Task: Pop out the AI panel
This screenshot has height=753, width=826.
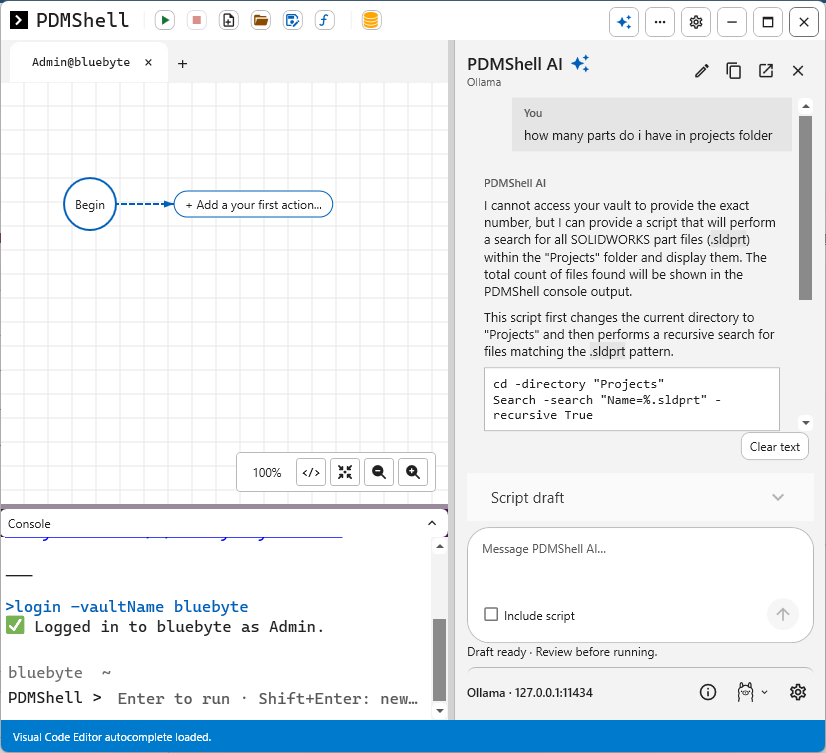Action: click(x=766, y=71)
